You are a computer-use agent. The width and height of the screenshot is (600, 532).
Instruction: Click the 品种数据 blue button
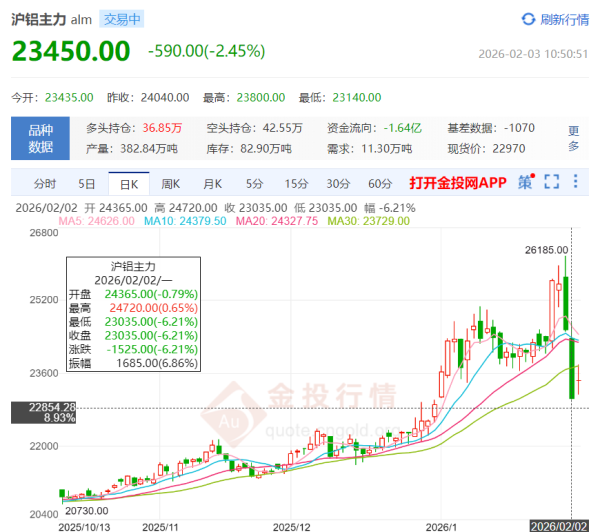40,138
